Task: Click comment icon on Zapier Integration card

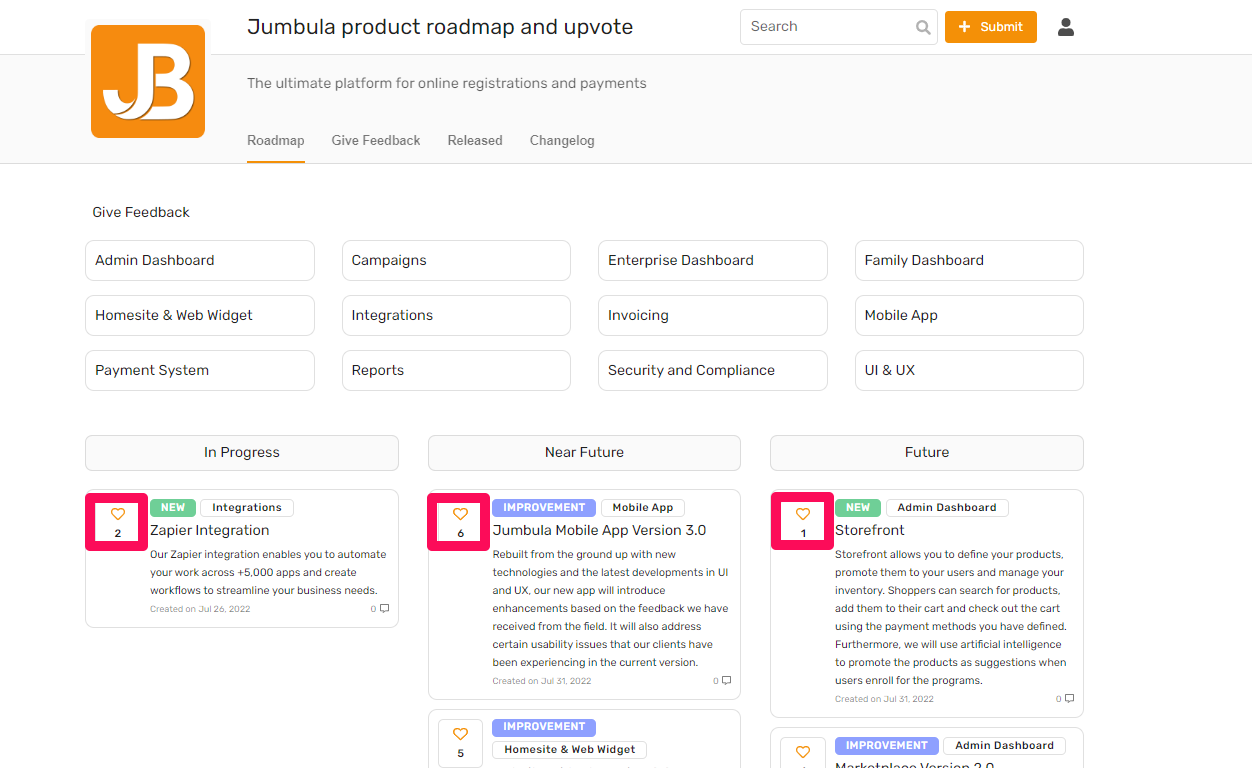Action: (384, 608)
